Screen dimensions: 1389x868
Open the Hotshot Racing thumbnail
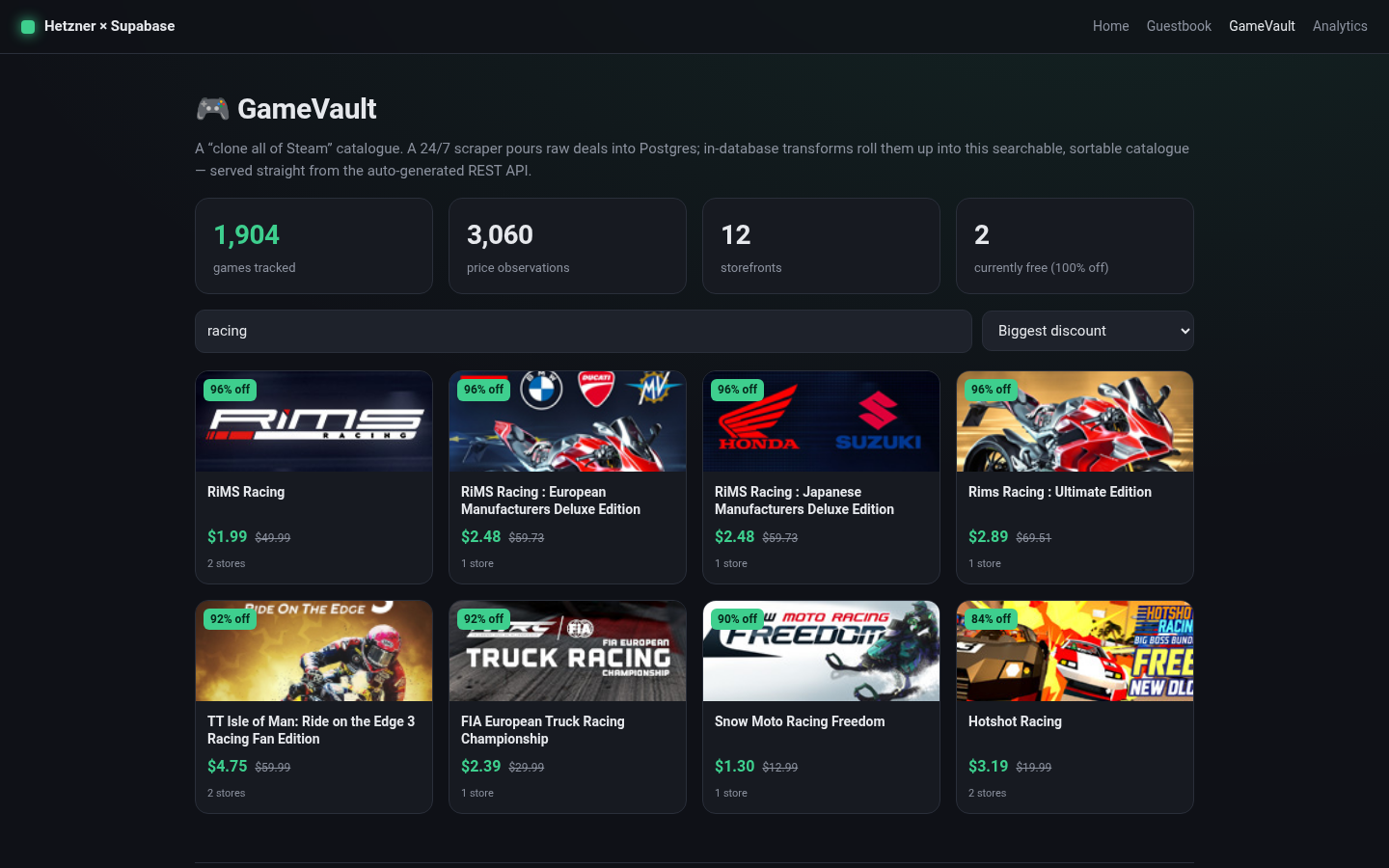[x=1075, y=651]
